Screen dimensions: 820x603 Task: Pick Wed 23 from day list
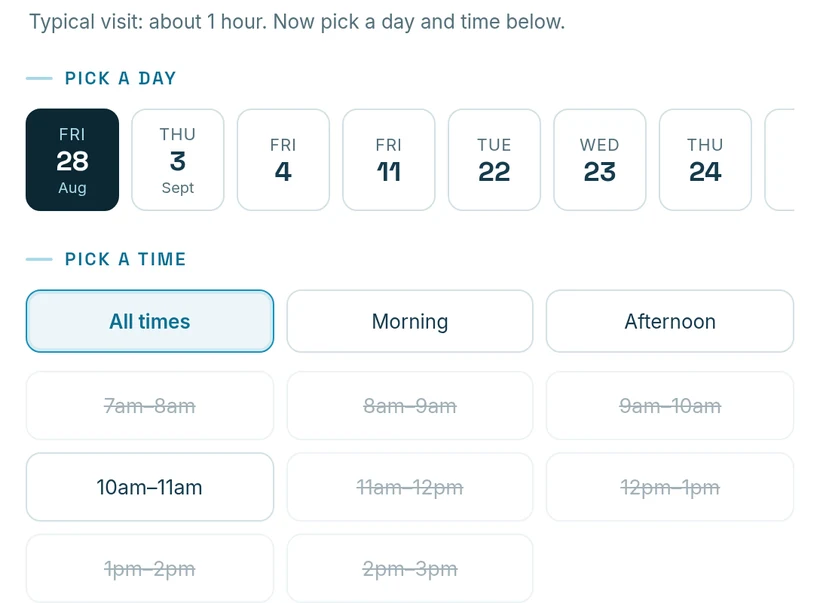click(600, 160)
